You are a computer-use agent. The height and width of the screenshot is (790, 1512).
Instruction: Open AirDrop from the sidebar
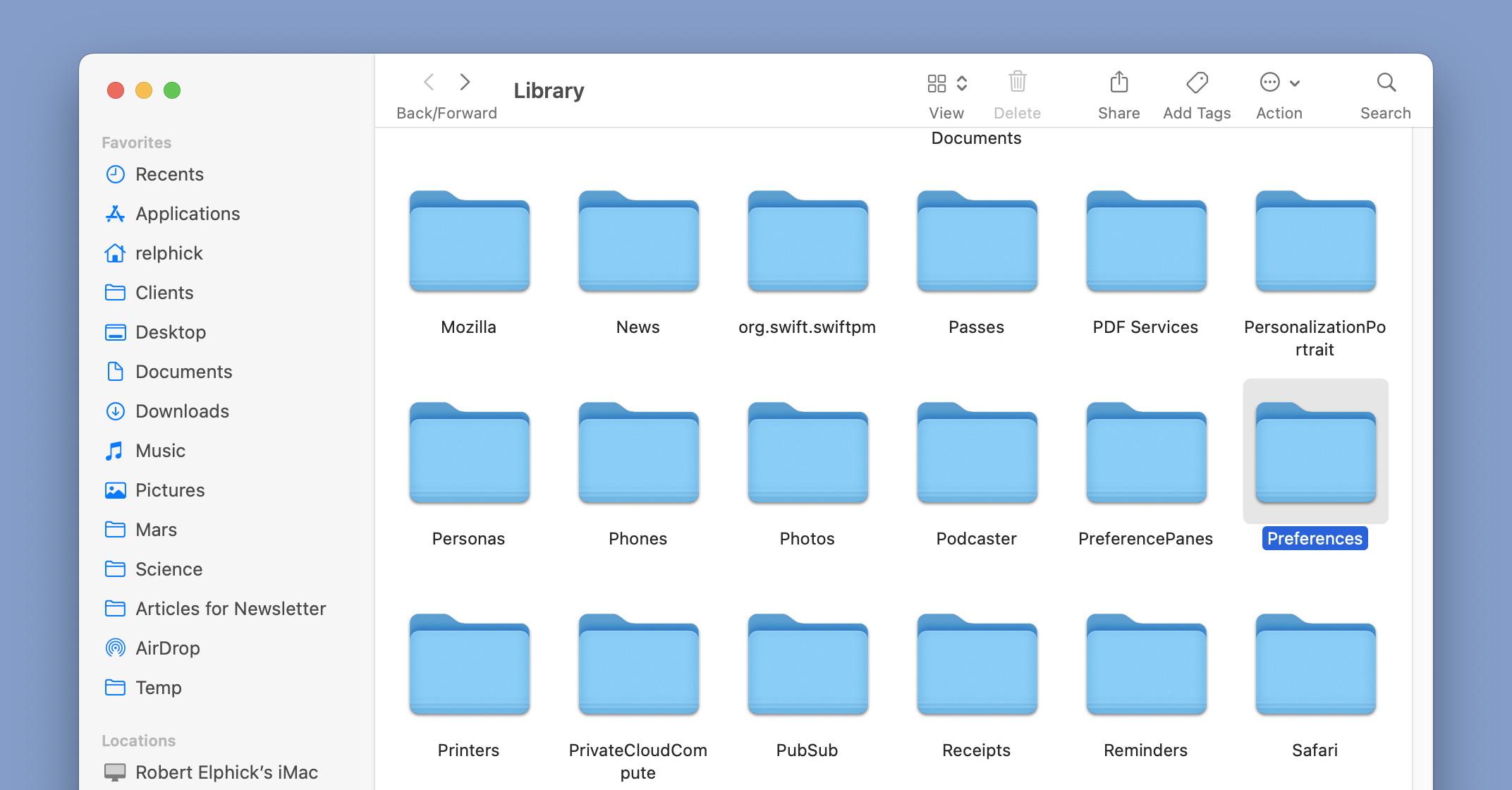click(167, 648)
